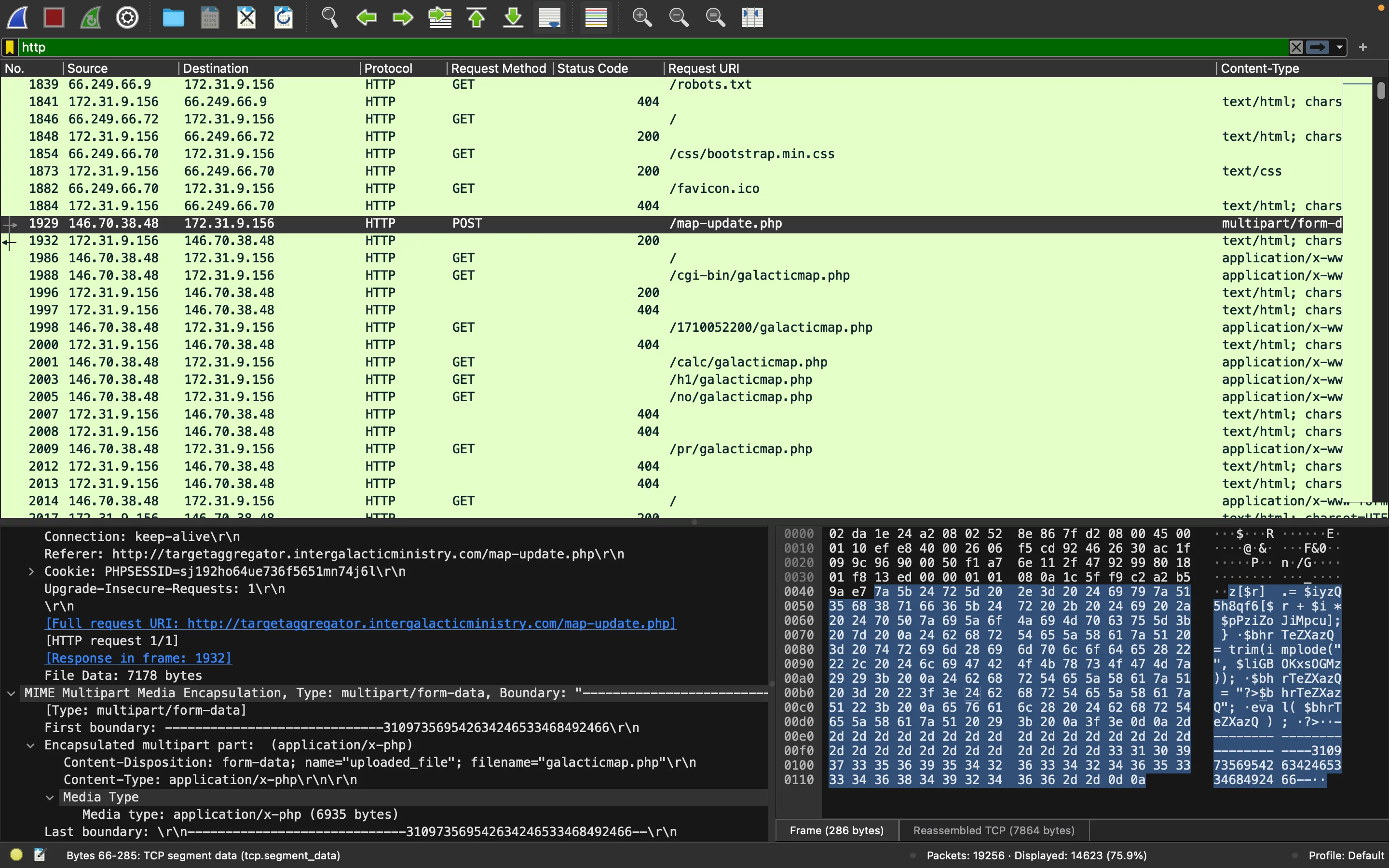Open capture file properties status icon
The width and height of the screenshot is (1389, 868).
[x=40, y=855]
